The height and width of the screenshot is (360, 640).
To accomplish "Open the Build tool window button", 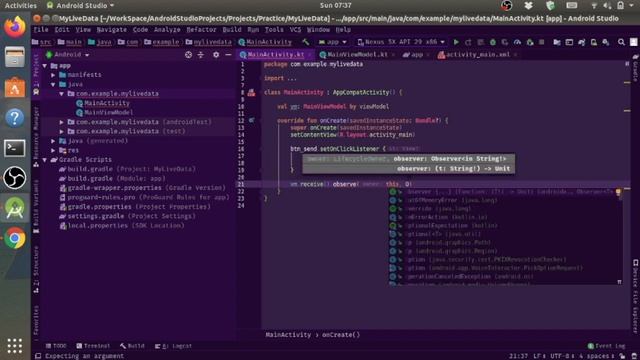I will [x=132, y=346].
